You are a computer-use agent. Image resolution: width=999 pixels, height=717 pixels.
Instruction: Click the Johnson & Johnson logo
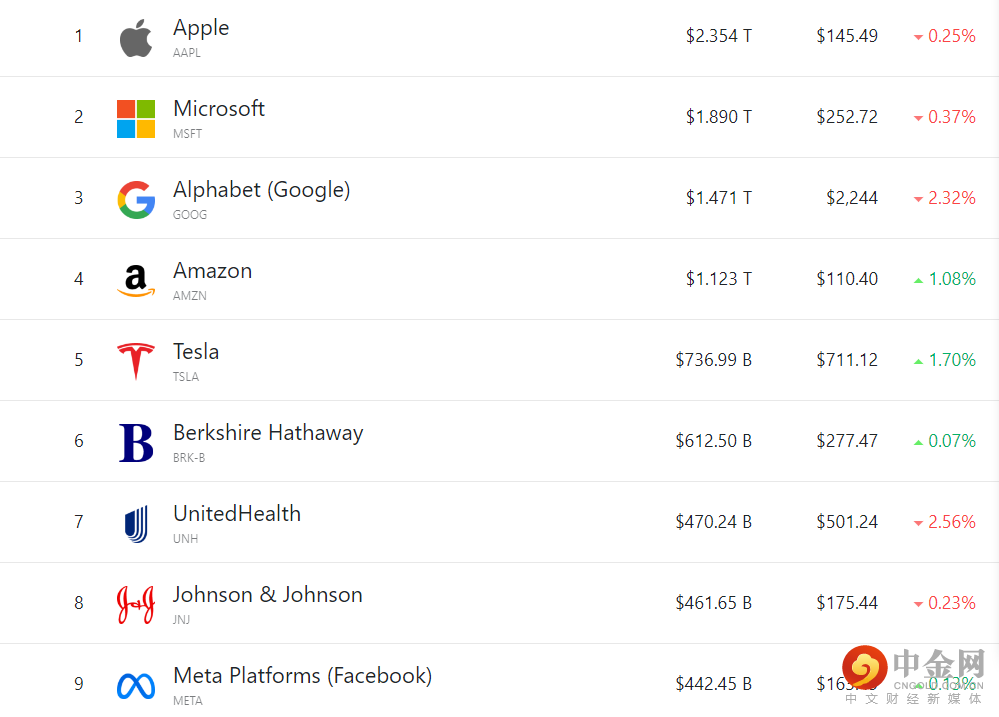click(x=136, y=604)
